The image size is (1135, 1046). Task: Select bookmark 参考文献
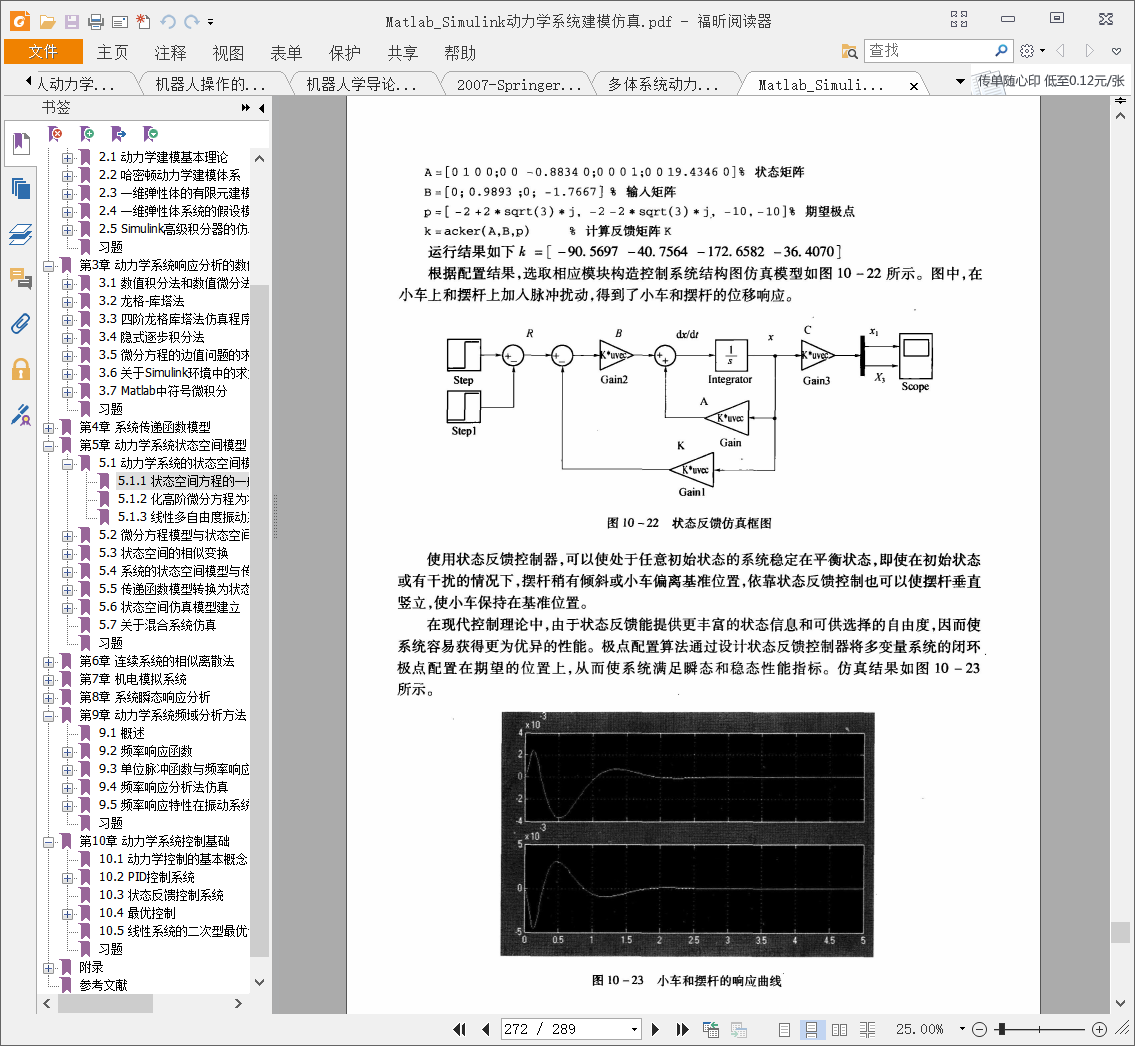point(104,985)
